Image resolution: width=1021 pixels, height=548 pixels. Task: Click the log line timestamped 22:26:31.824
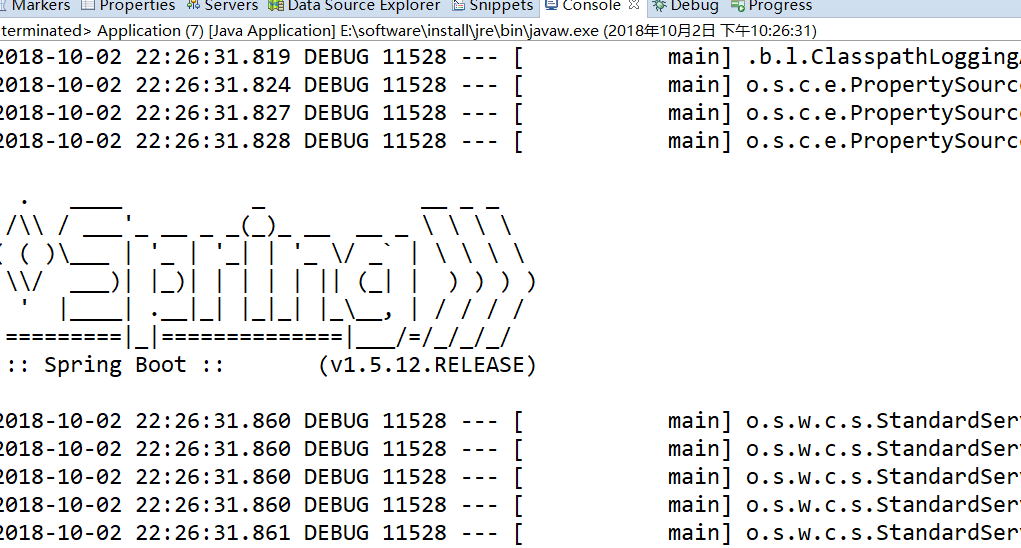click(510, 85)
